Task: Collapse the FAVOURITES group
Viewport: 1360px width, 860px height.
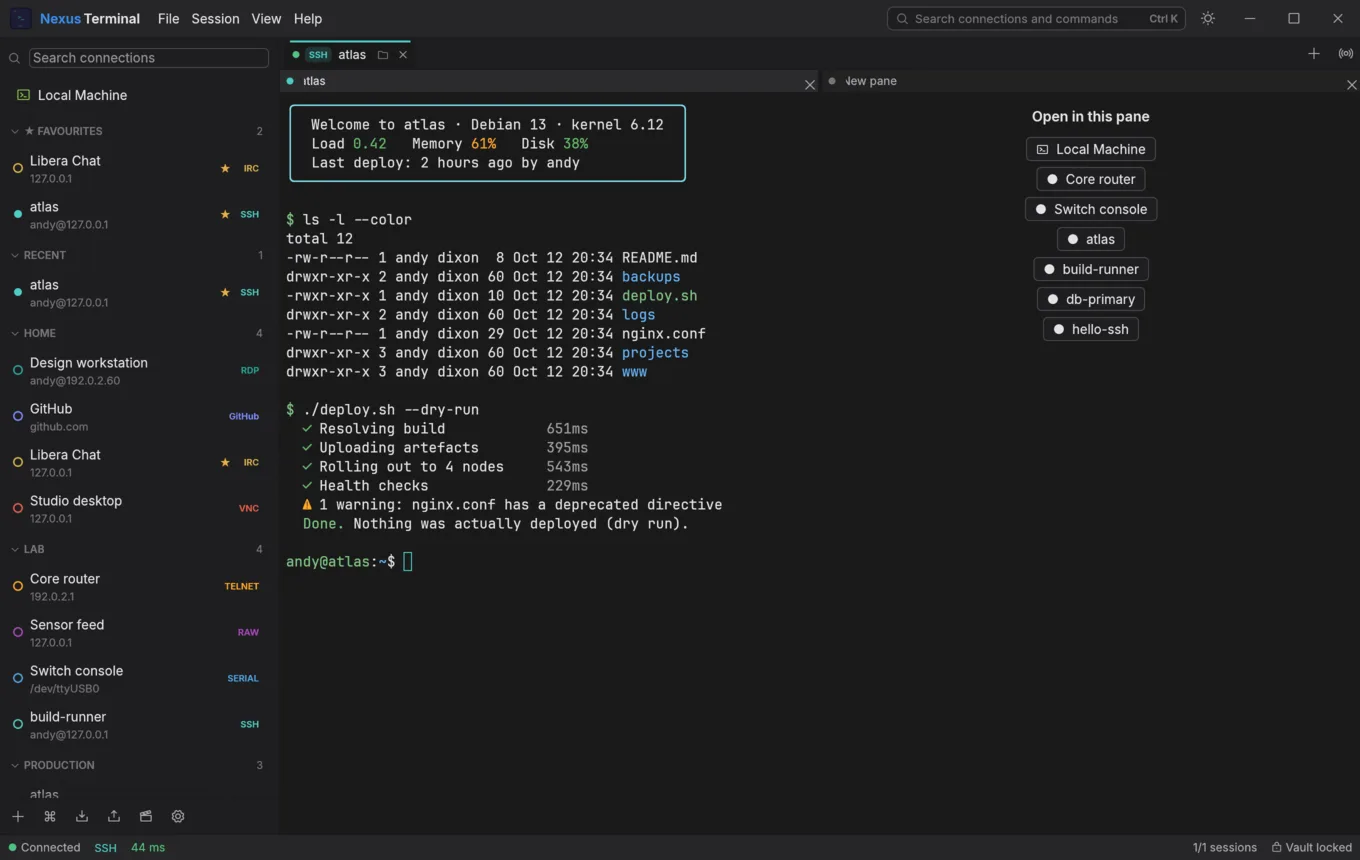Action: coord(136,131)
